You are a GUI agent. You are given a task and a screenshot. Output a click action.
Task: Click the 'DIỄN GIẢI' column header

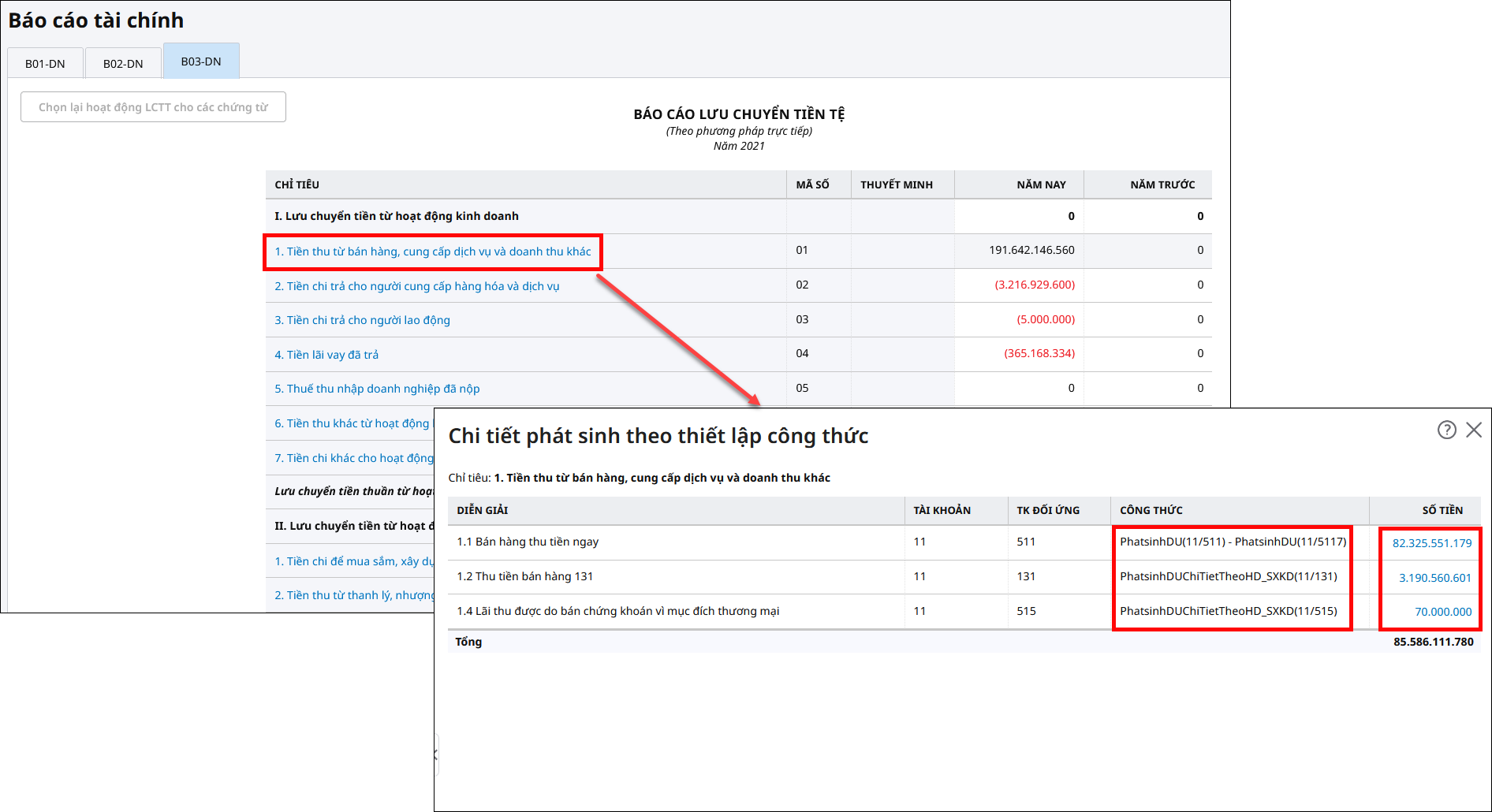tap(483, 510)
